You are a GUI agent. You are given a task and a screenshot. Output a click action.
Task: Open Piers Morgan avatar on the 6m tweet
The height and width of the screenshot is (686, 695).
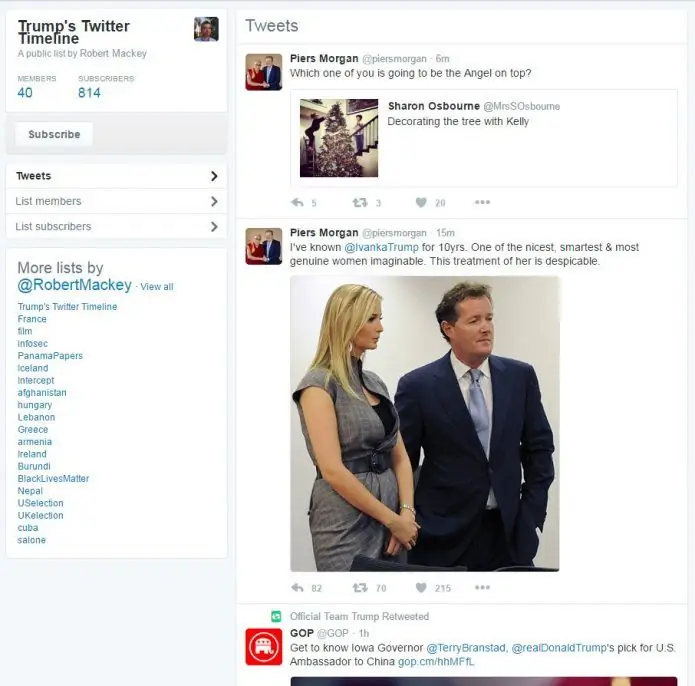[x=264, y=72]
